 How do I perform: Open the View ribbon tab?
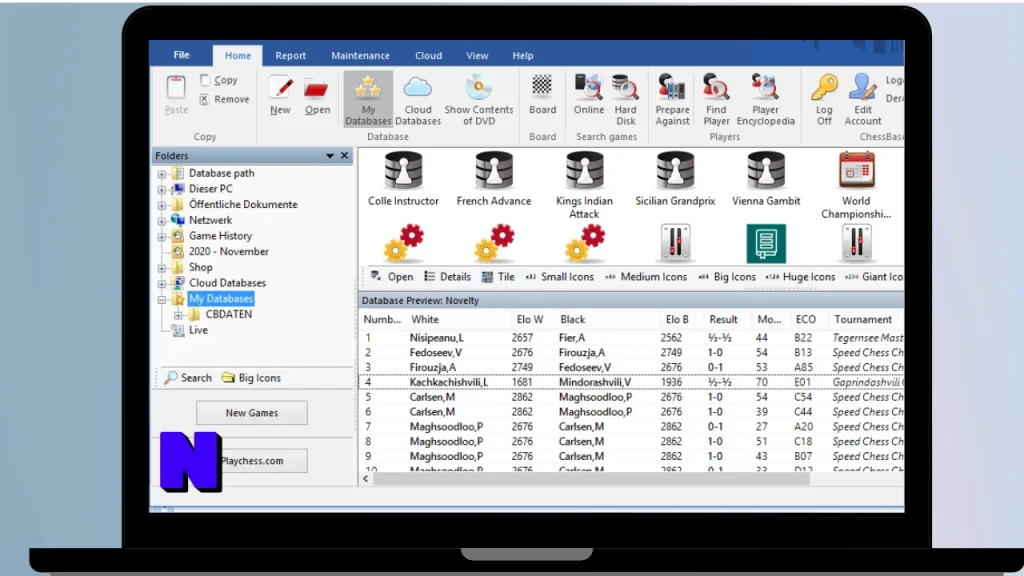477,56
